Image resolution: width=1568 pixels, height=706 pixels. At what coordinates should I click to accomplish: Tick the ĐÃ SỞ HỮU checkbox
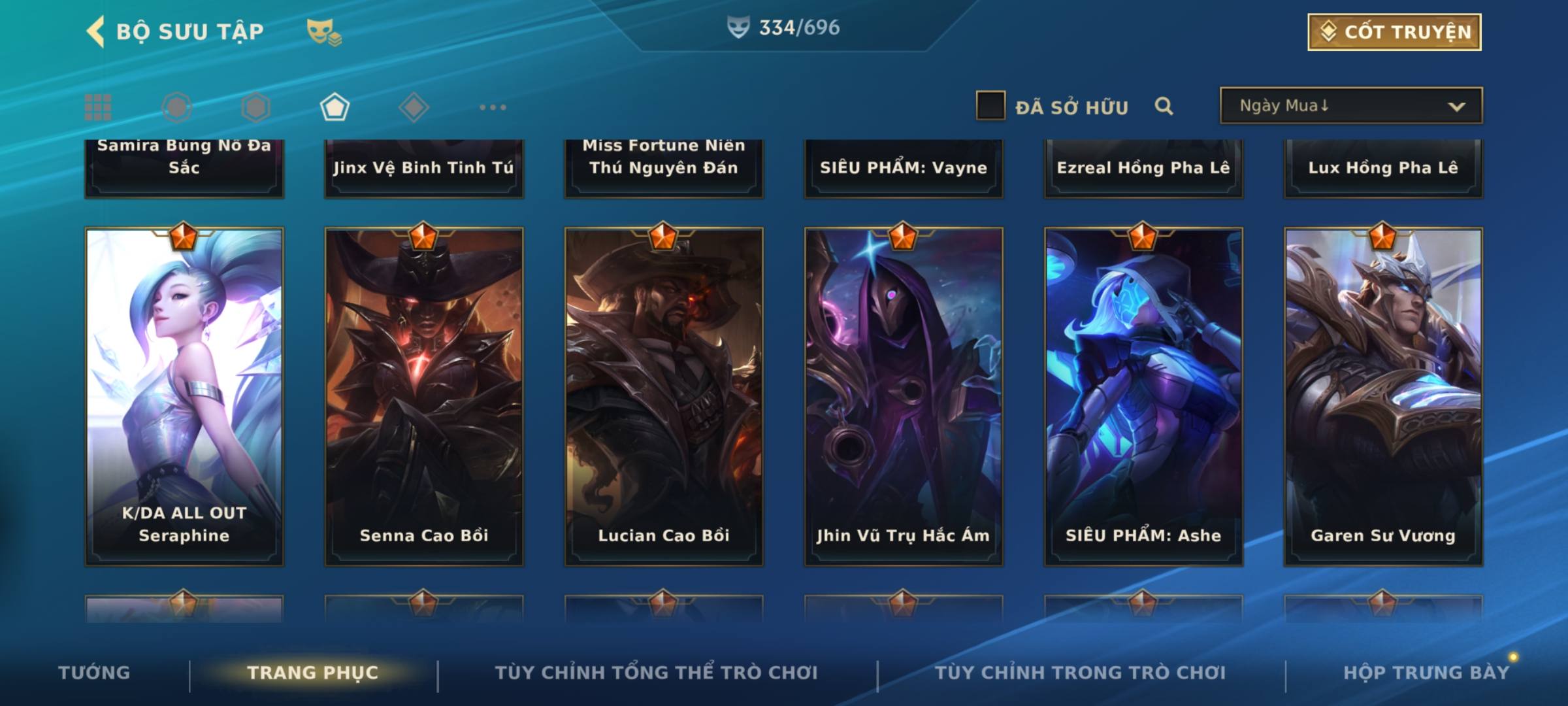990,106
